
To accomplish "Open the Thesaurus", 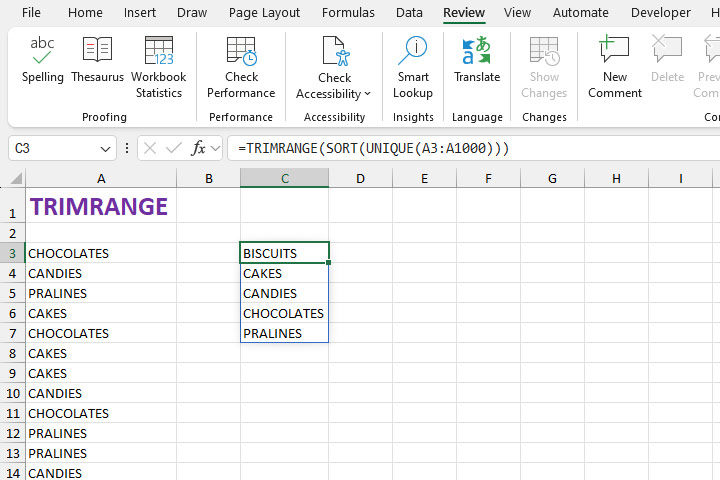I will 97,60.
